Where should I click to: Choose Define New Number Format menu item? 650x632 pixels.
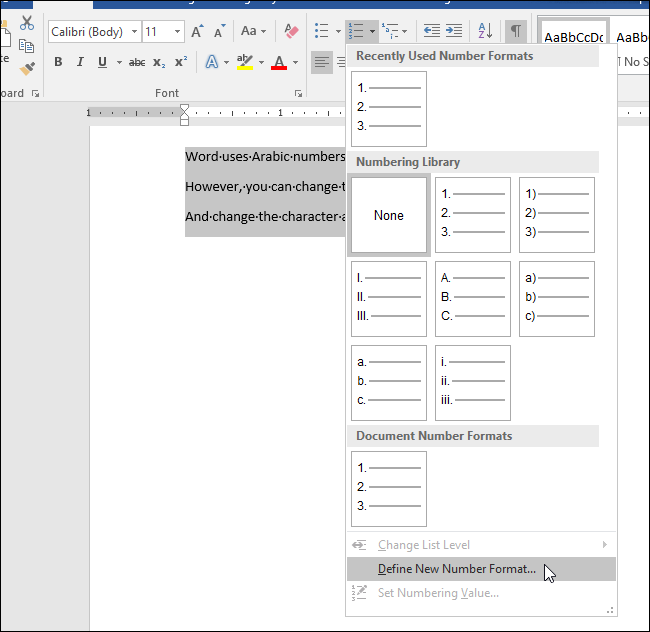point(456,570)
